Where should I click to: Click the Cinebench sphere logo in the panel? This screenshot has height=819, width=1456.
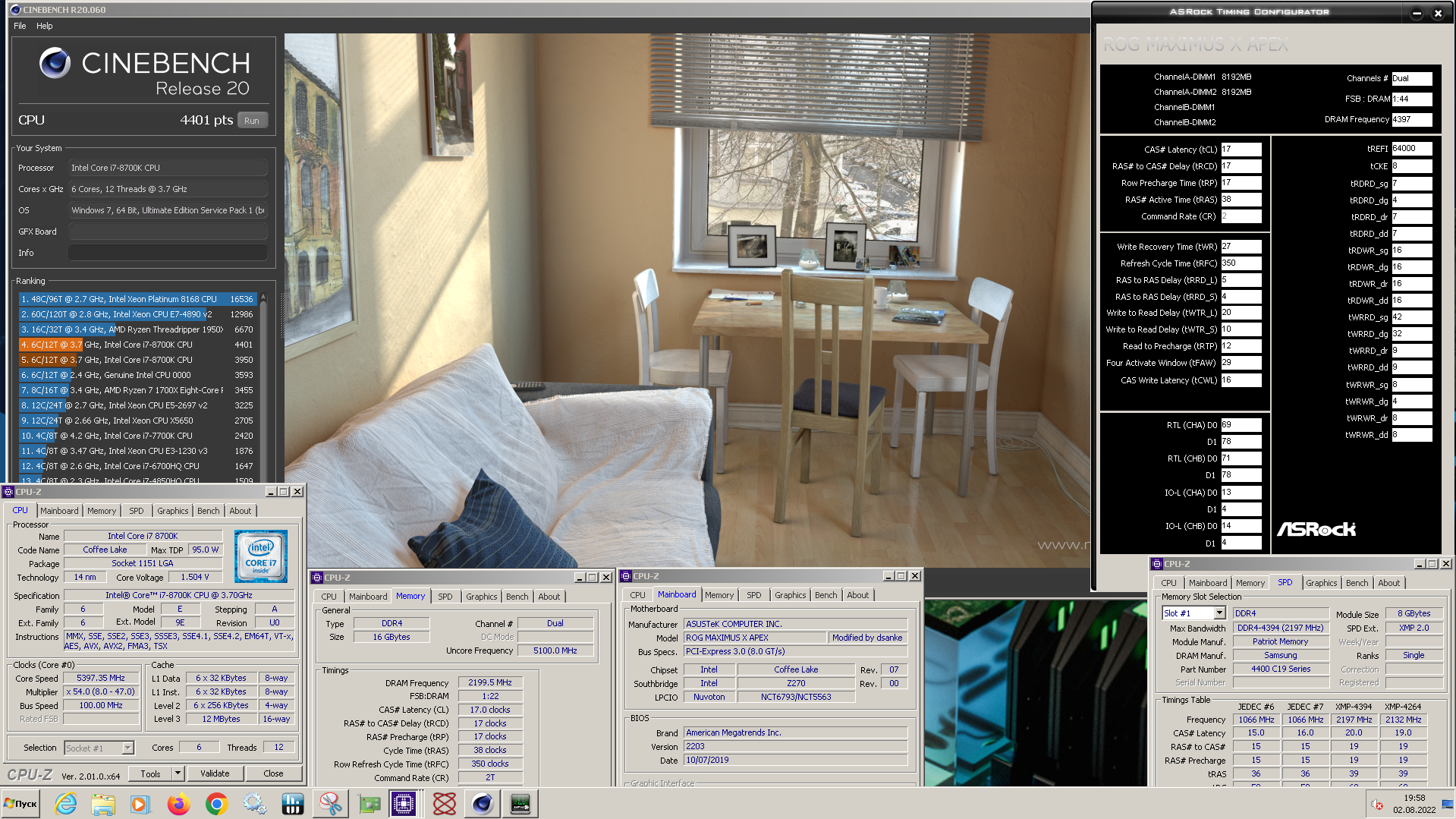point(55,63)
